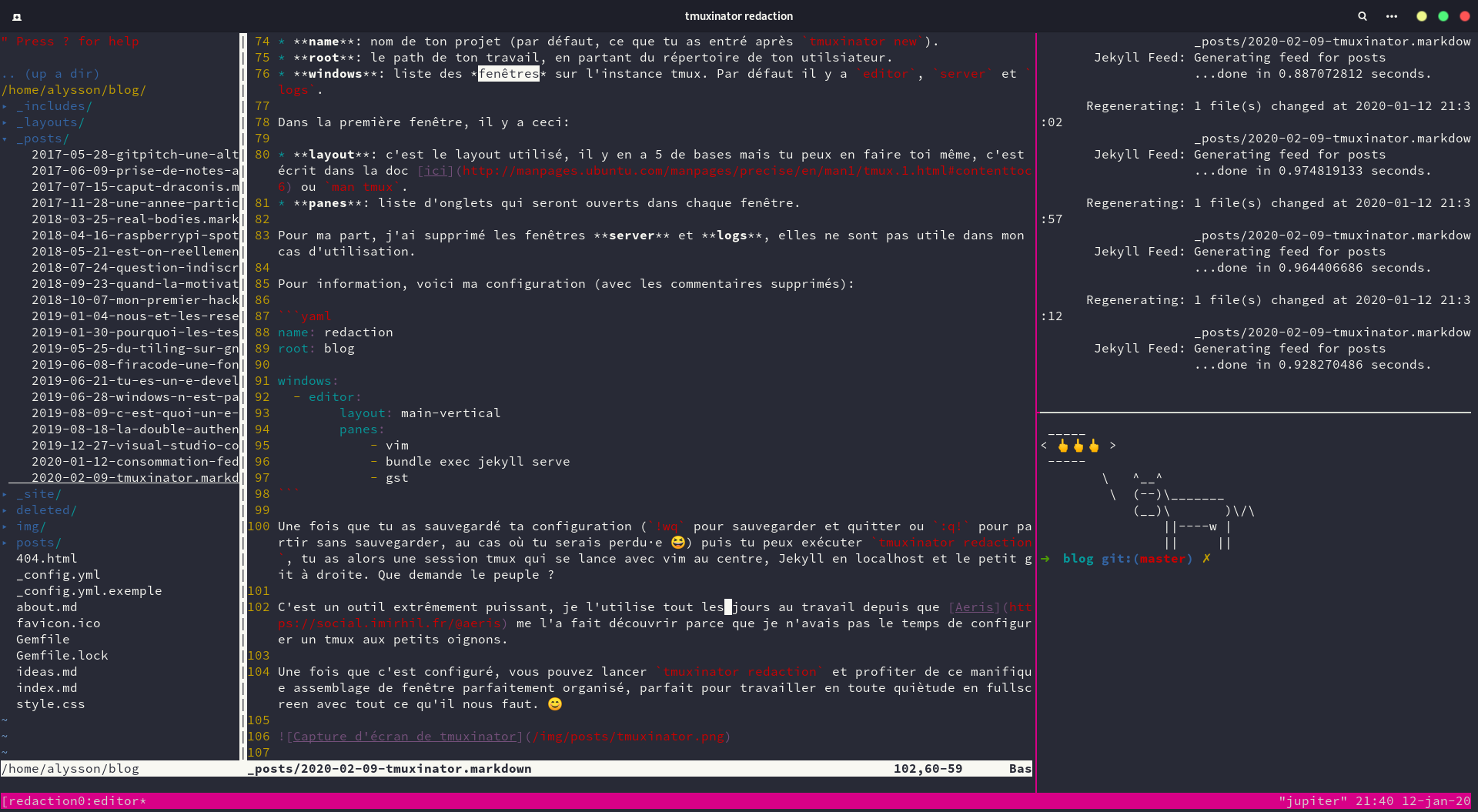The width and height of the screenshot is (1478, 812).
Task: Open 2019-06-28-windows-n-est-pa file in tree
Action: [135, 397]
